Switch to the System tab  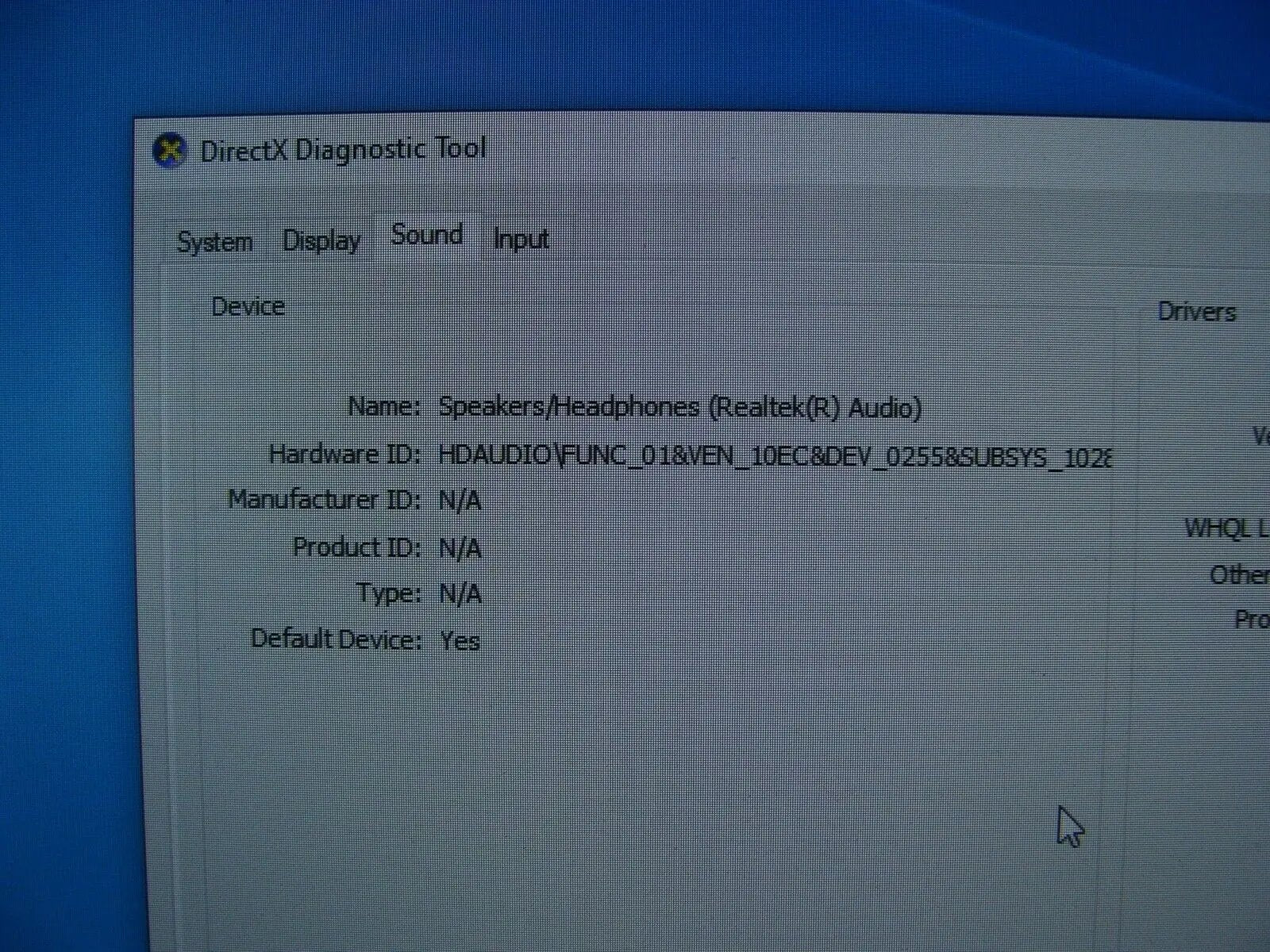click(x=215, y=241)
